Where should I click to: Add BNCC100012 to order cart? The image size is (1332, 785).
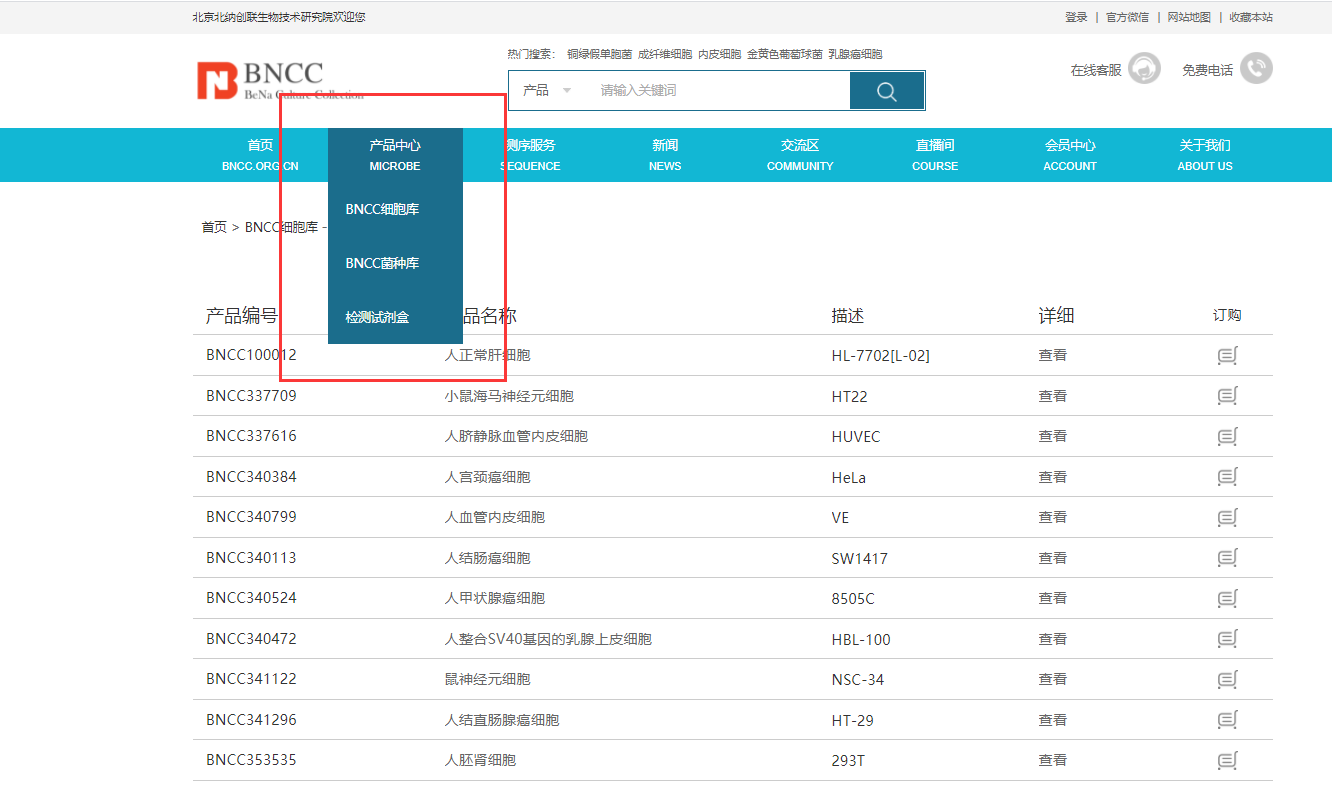pos(1228,355)
